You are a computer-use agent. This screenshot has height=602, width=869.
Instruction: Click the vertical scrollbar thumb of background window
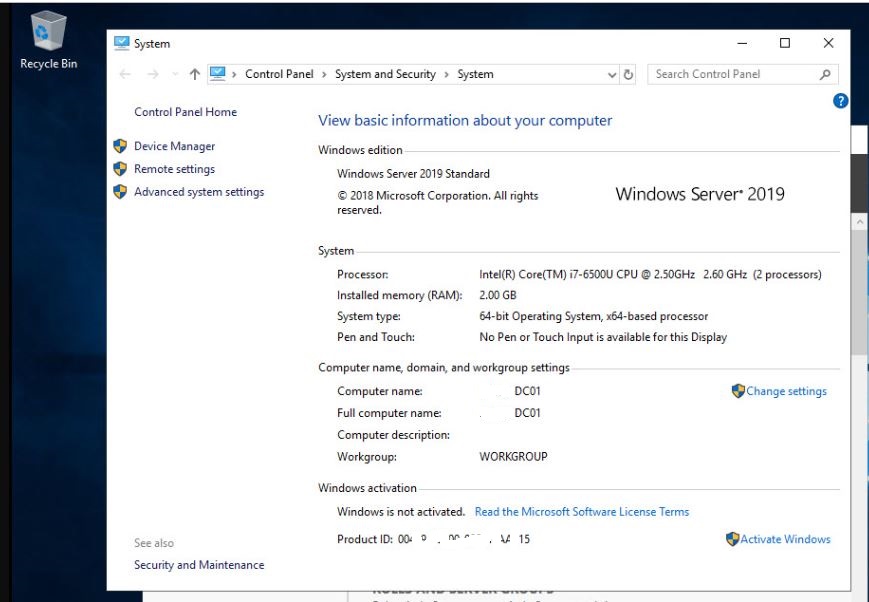pyautogui.click(x=860, y=292)
